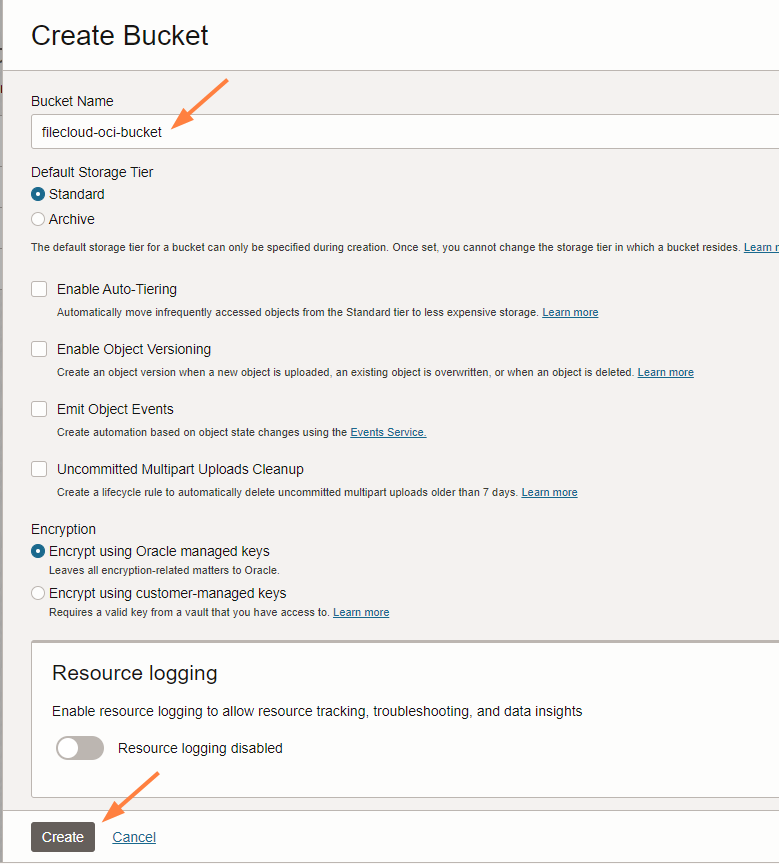Select the Archive storage tier

[38, 219]
